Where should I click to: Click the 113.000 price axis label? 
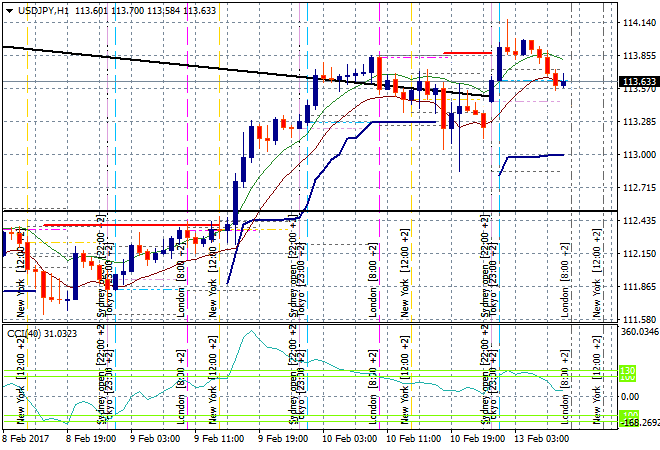click(x=637, y=155)
